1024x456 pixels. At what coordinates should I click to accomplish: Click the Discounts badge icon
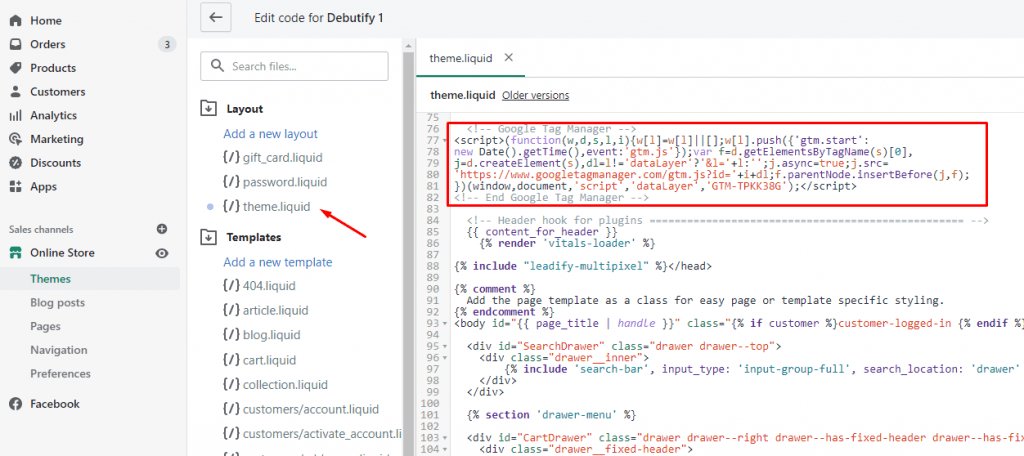16,163
